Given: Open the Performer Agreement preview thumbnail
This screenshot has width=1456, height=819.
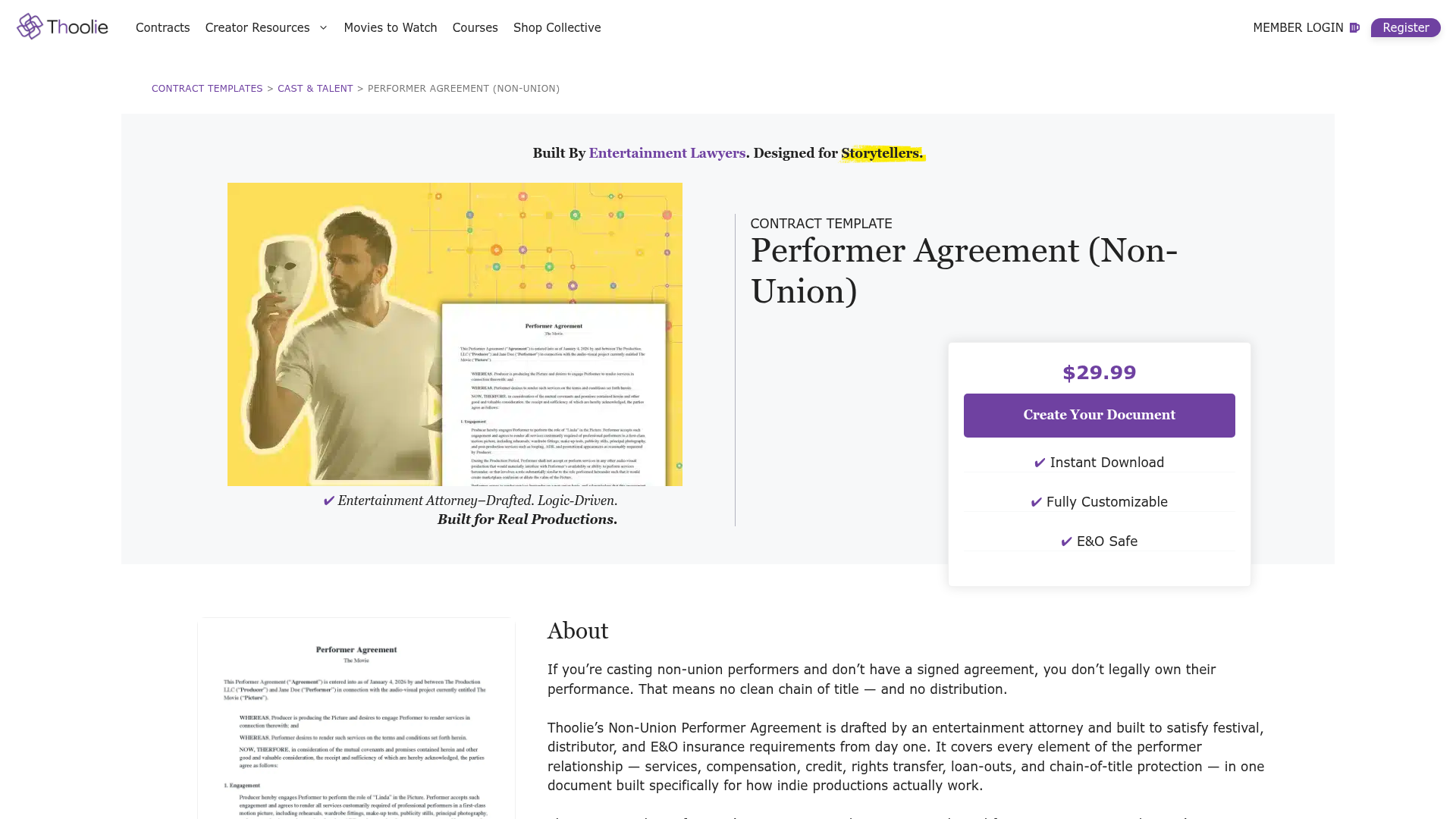Looking at the screenshot, I should pyautogui.click(x=356, y=718).
